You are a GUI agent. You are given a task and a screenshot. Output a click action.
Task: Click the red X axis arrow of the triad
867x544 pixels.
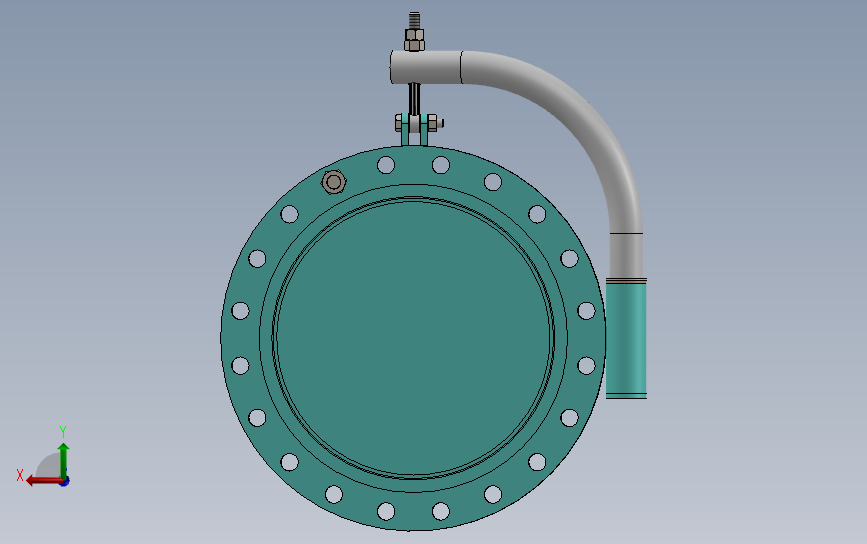[44, 480]
